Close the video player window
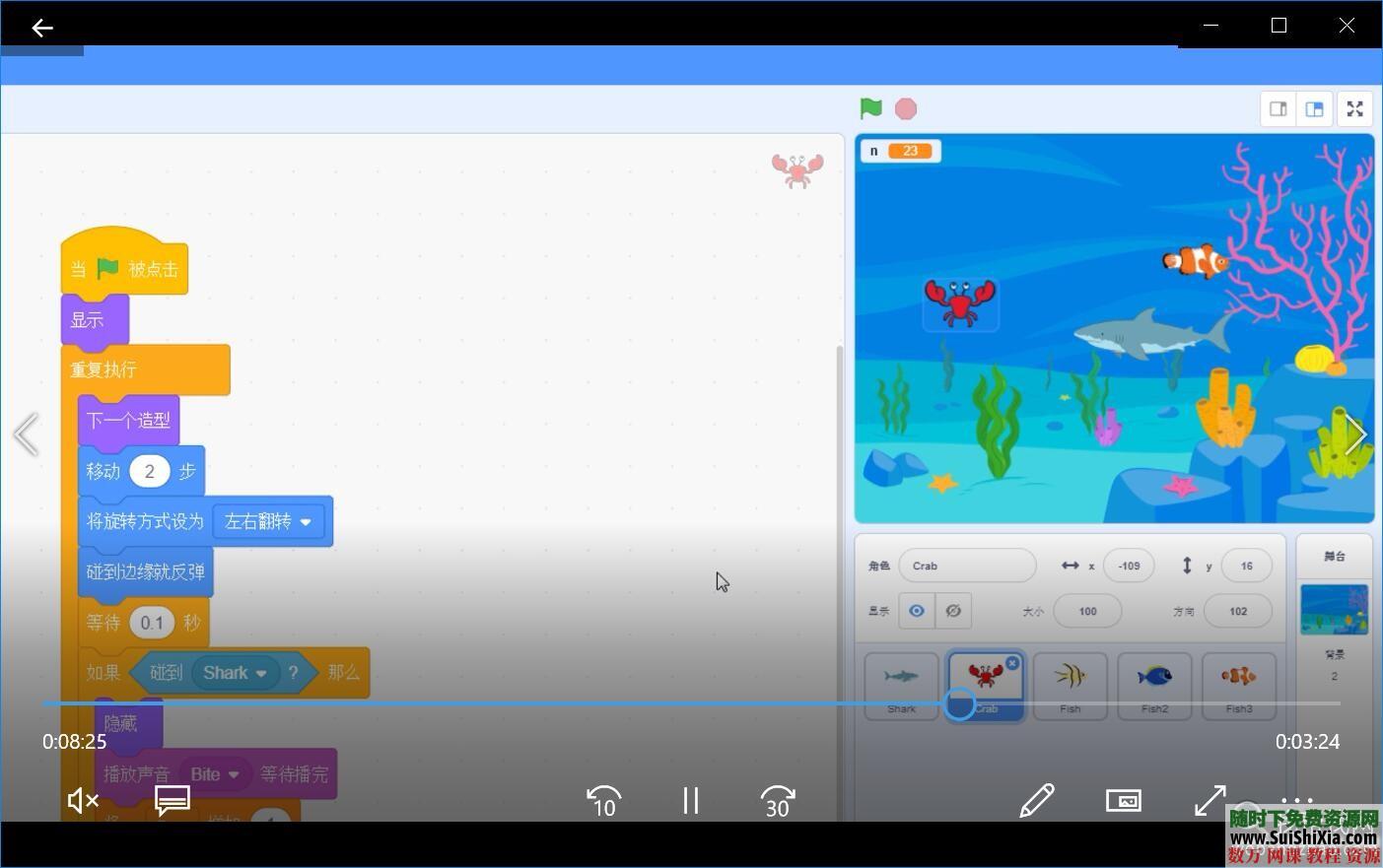The height and width of the screenshot is (868, 1383). click(x=1347, y=26)
